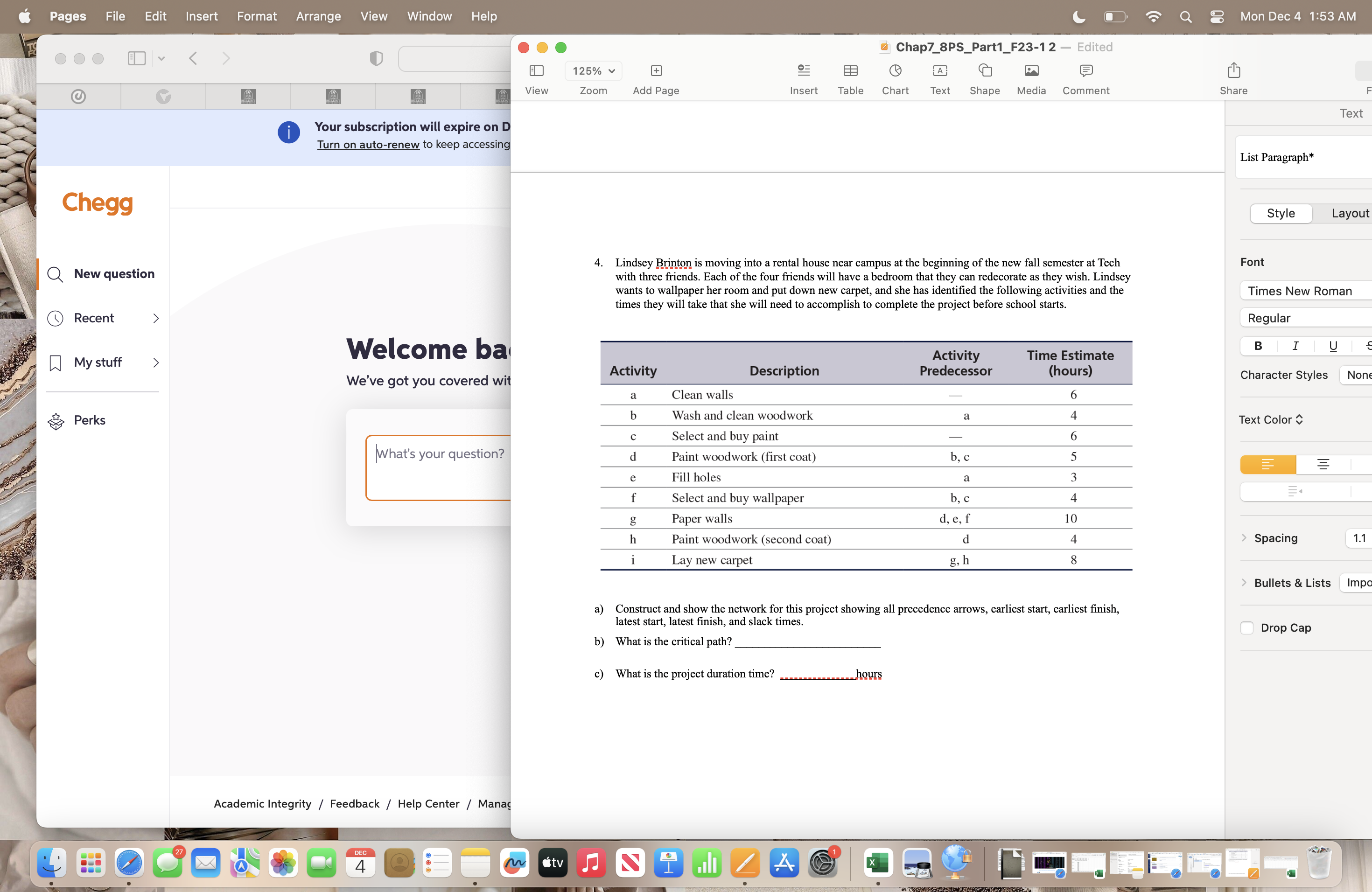Click the New question button on Chegg
Image resolution: width=1372 pixels, height=892 pixels.
[113, 274]
